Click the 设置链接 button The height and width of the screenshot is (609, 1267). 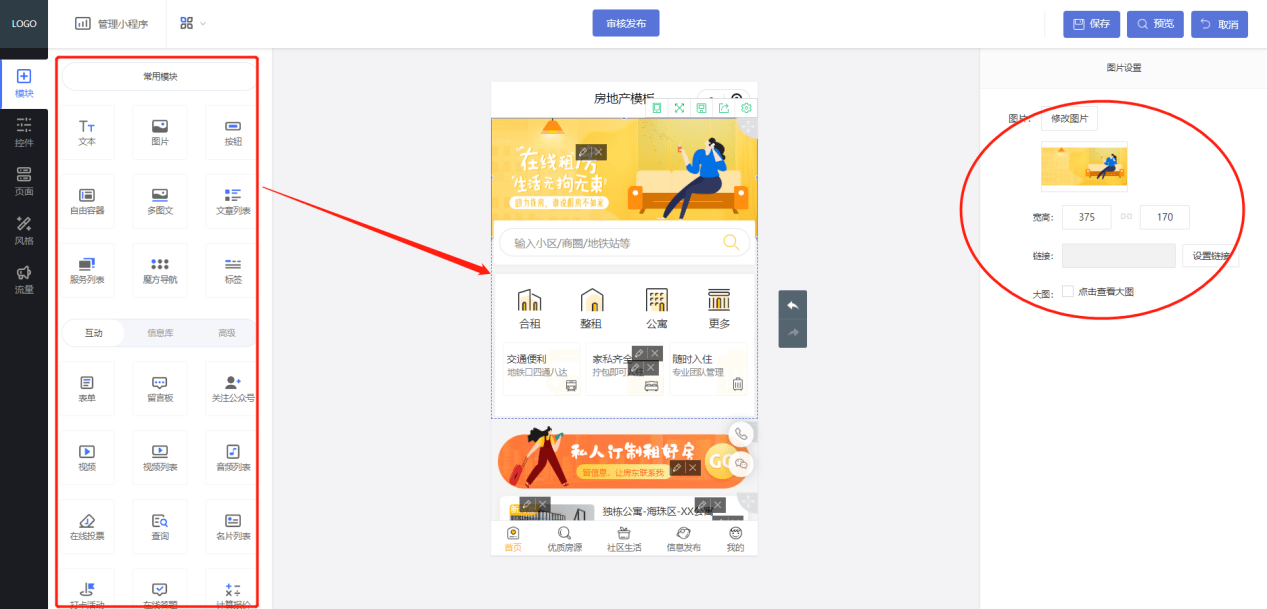(1210, 256)
